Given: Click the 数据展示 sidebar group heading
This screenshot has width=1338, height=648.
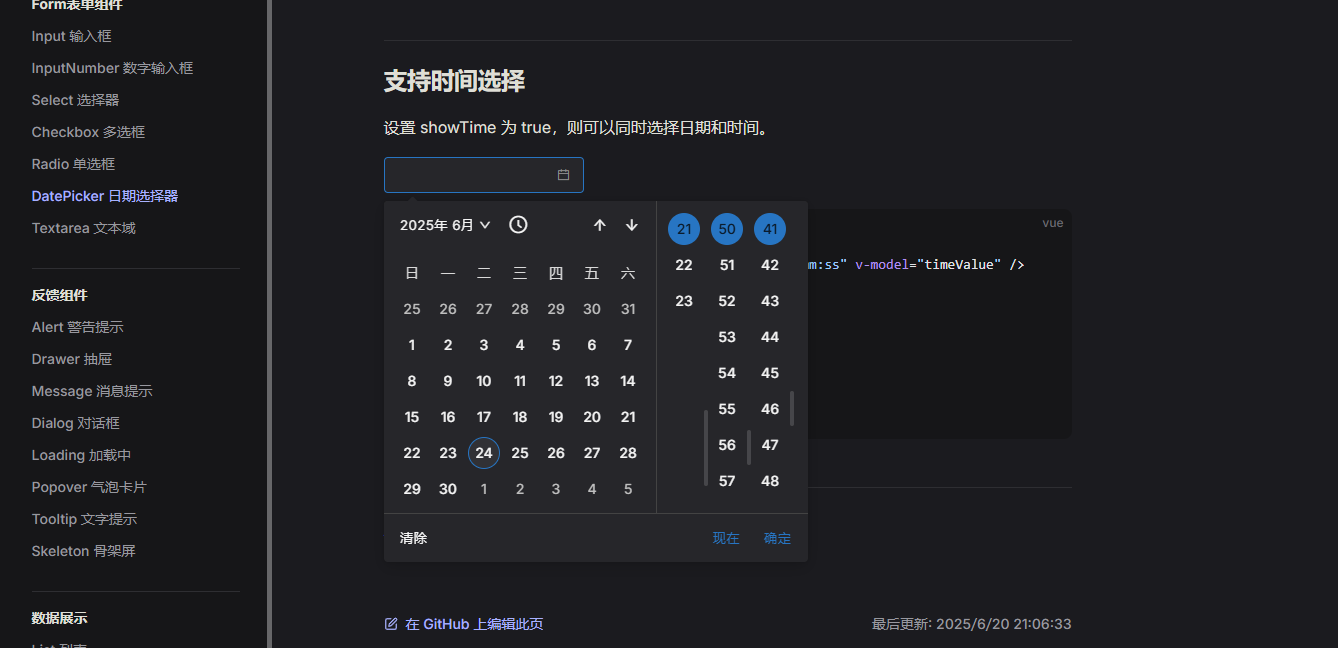Looking at the screenshot, I should pyautogui.click(x=59, y=618).
